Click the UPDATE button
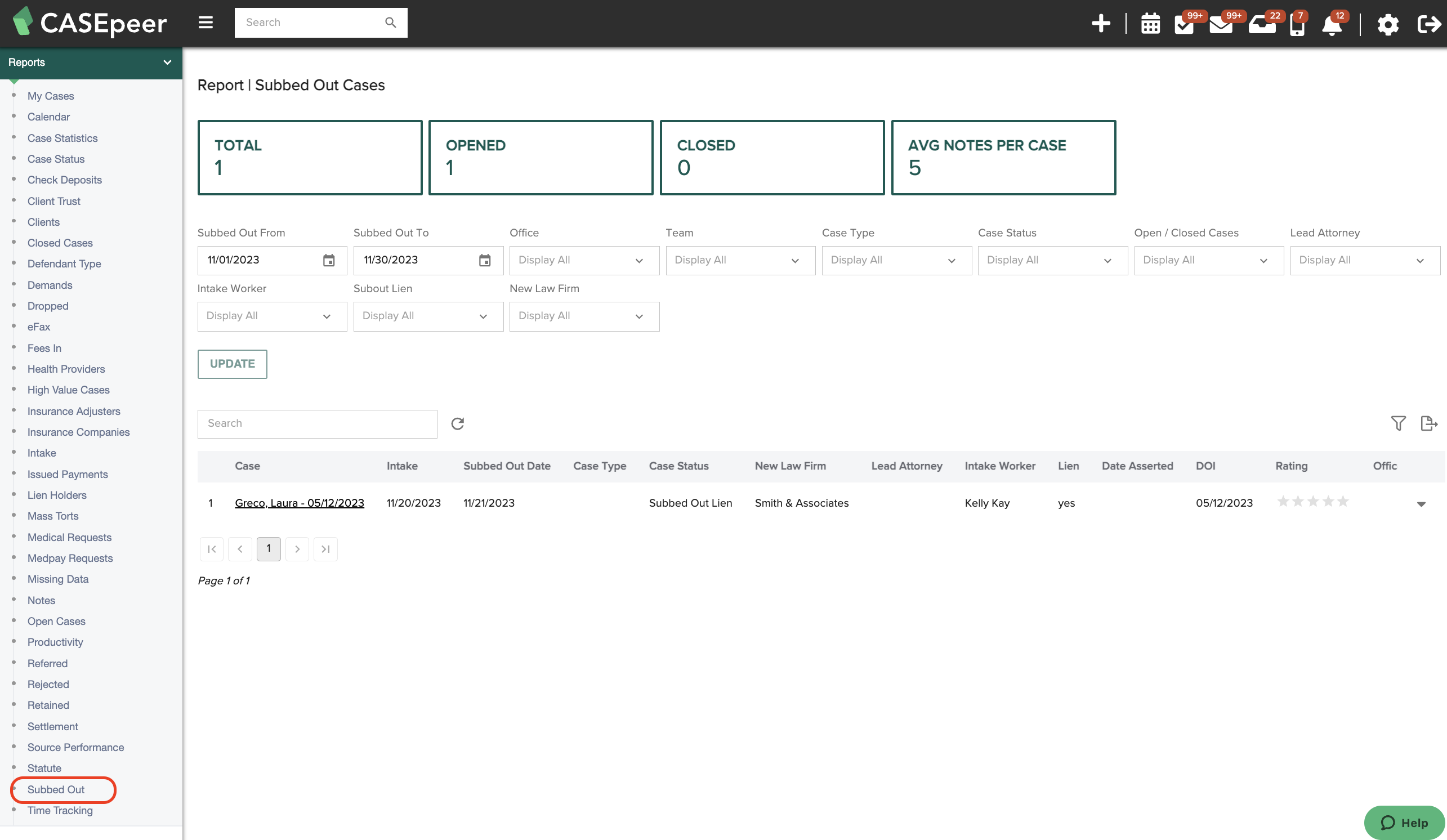1447x840 pixels. pos(233,364)
